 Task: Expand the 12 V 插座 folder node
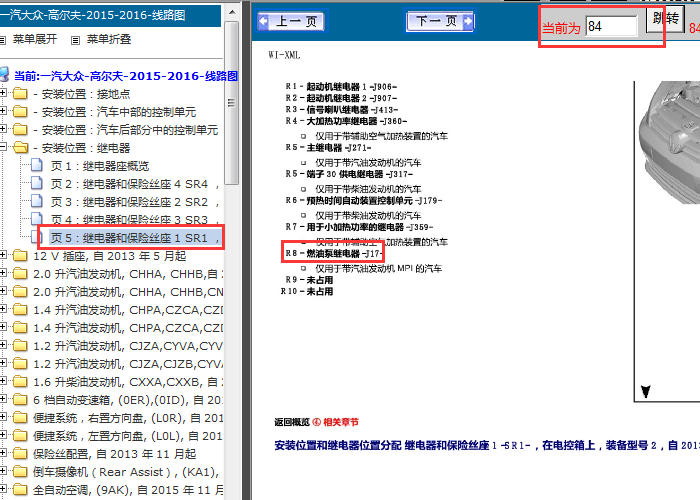[x=3, y=255]
